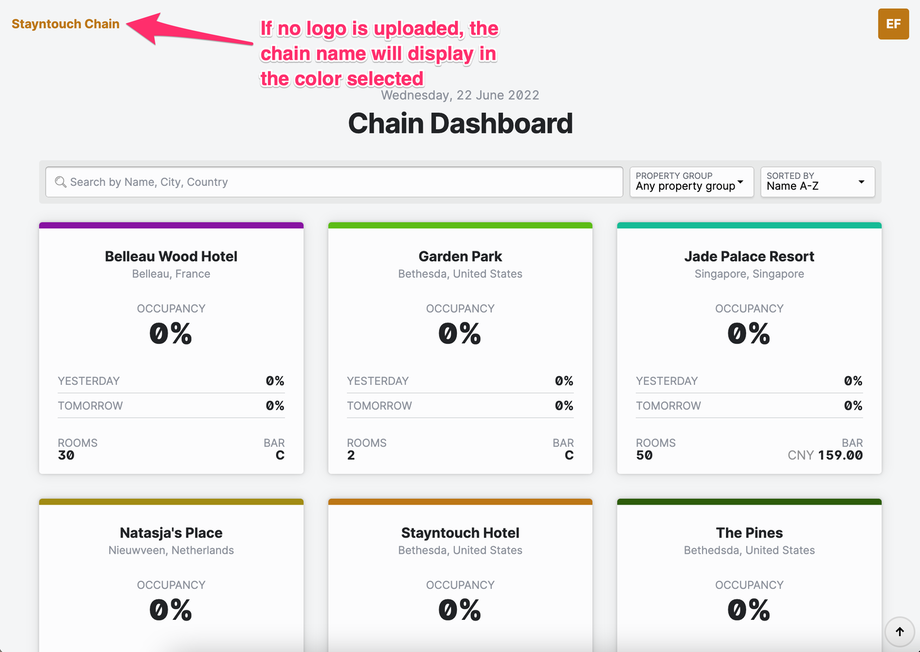Click the Search by Name, City, Country field
The height and width of the screenshot is (652, 920).
[340, 182]
